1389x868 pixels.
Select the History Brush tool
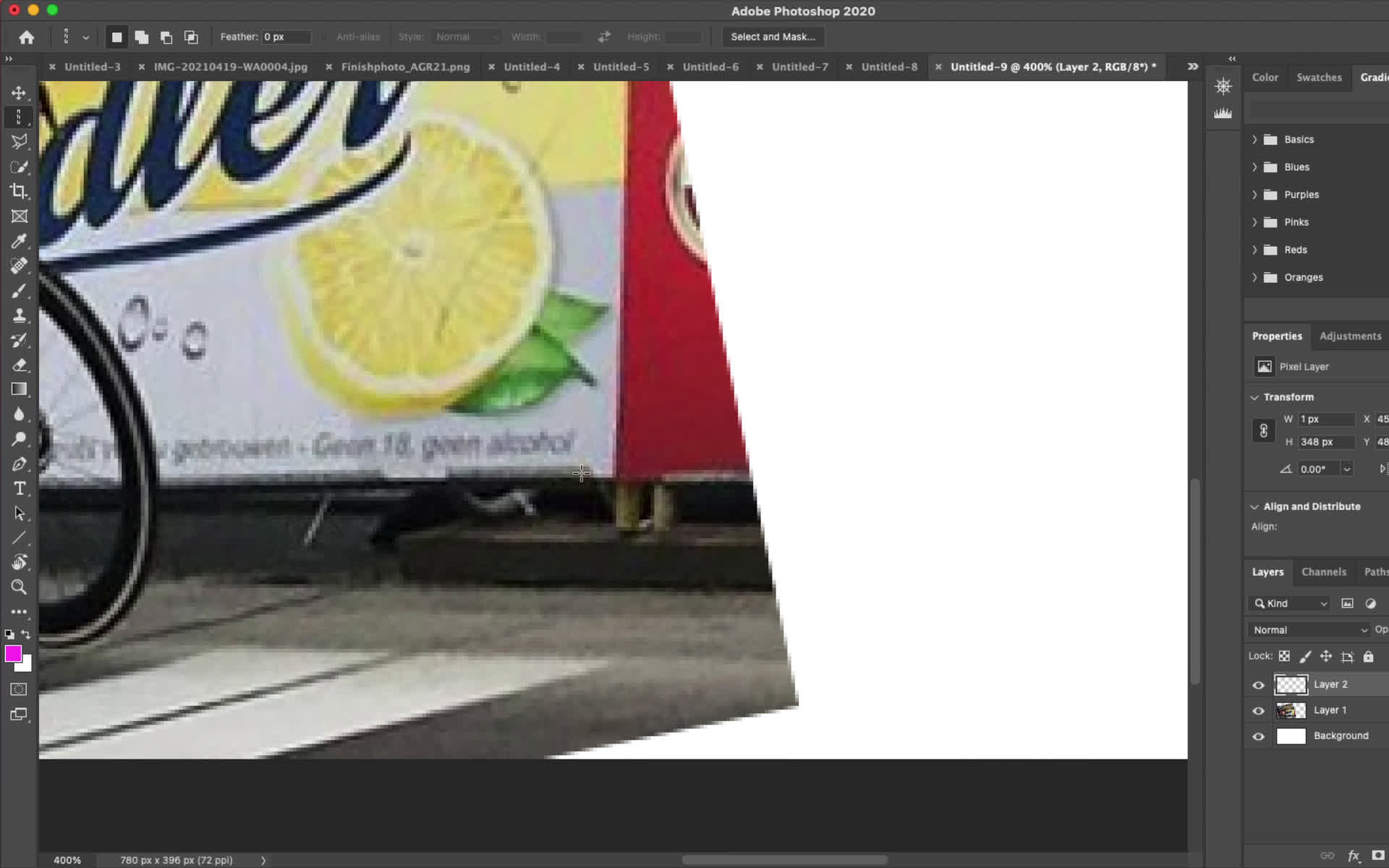(x=19, y=340)
